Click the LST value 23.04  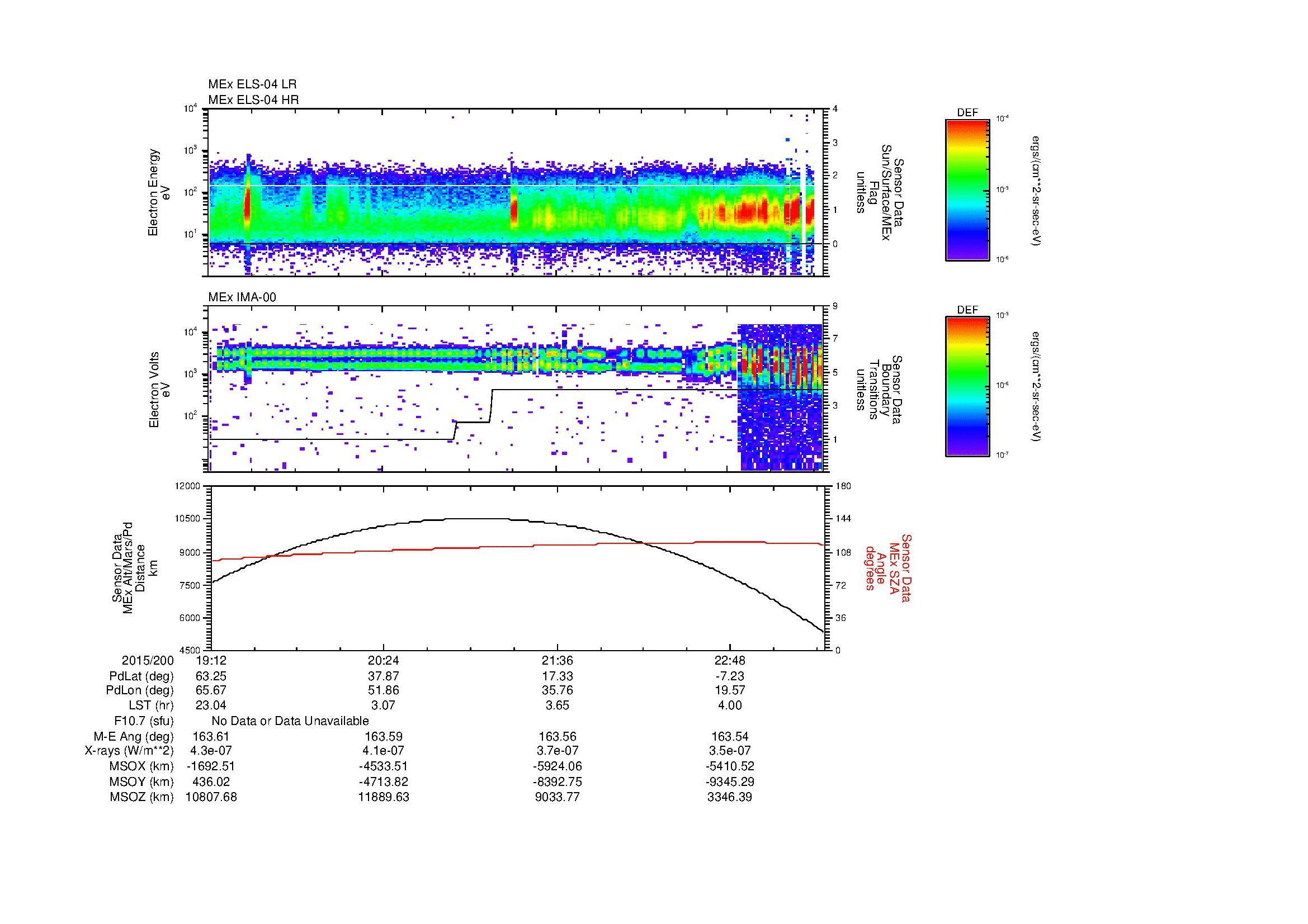(x=211, y=706)
